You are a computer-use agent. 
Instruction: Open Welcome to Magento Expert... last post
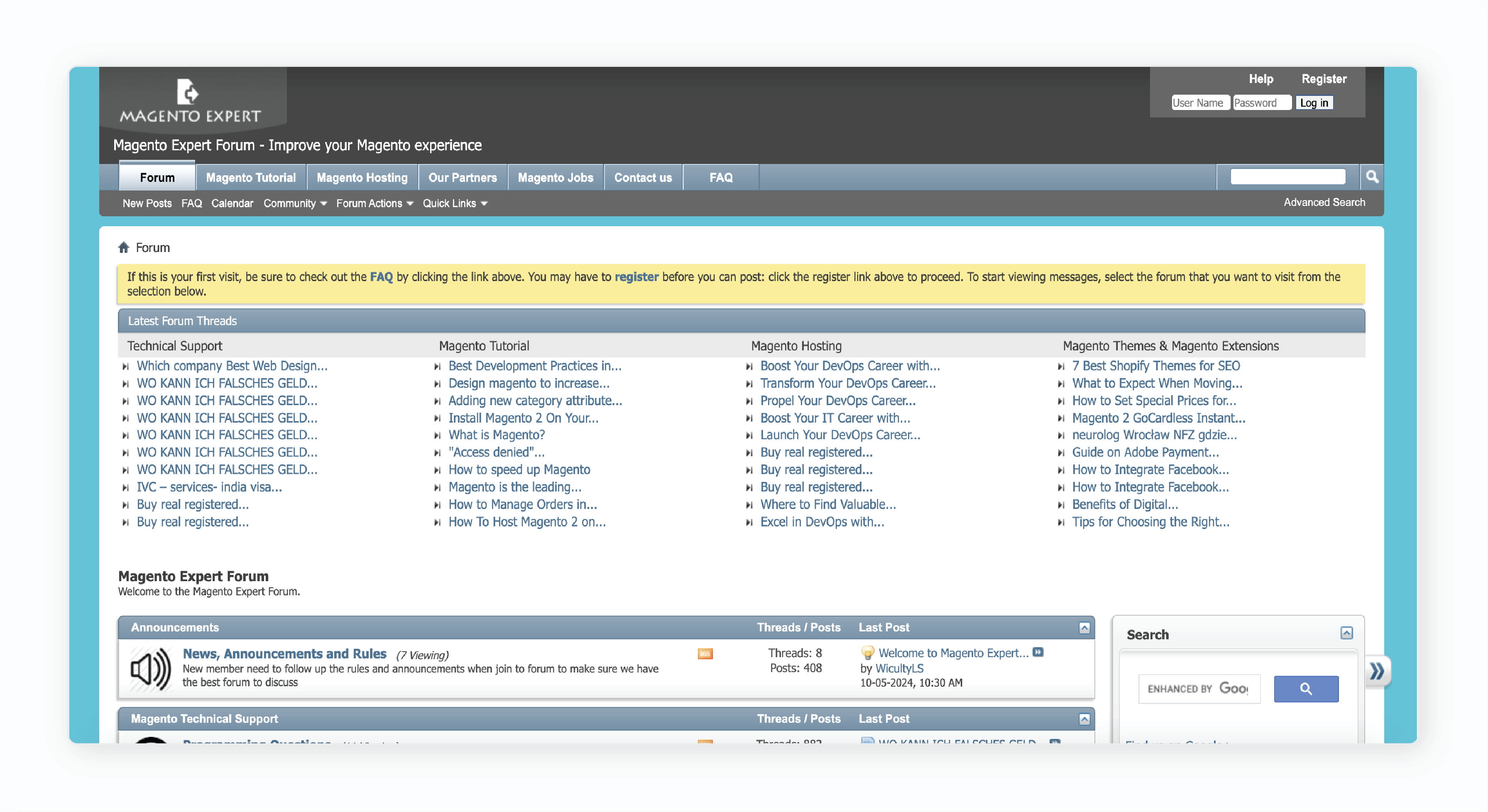coord(953,653)
